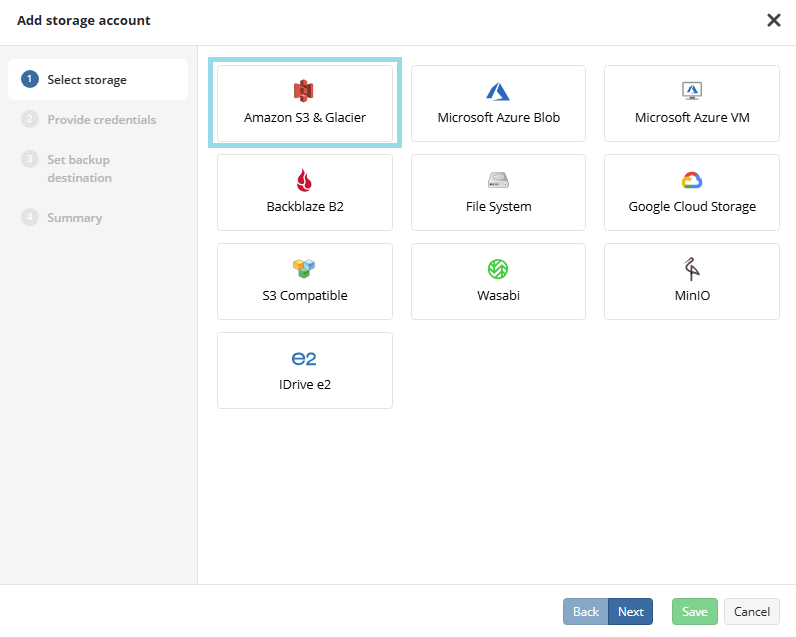Screen dimensions: 796x637
Task: Close the Add storage account dialog
Action: coord(774,20)
